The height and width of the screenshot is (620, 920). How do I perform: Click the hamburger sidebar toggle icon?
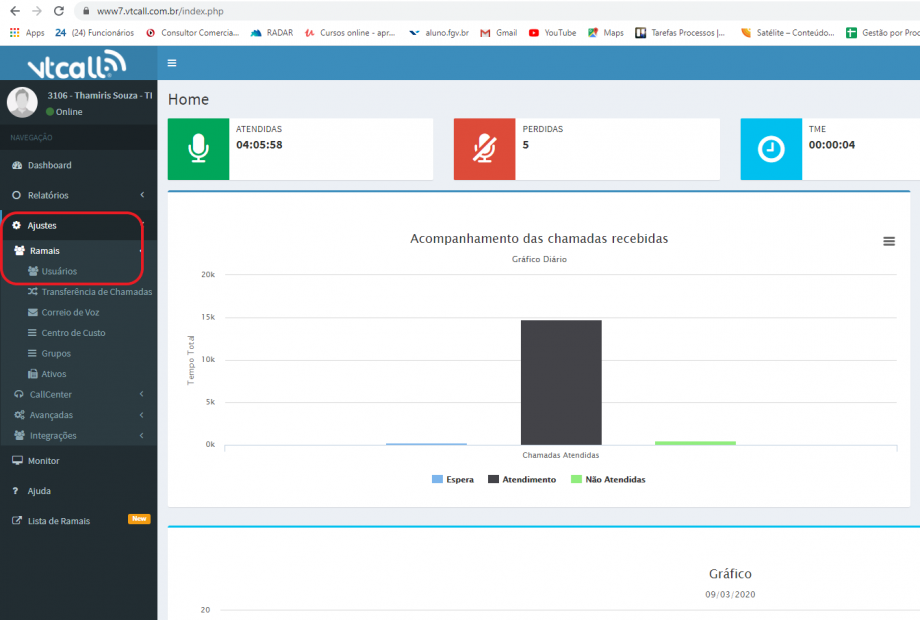point(172,63)
